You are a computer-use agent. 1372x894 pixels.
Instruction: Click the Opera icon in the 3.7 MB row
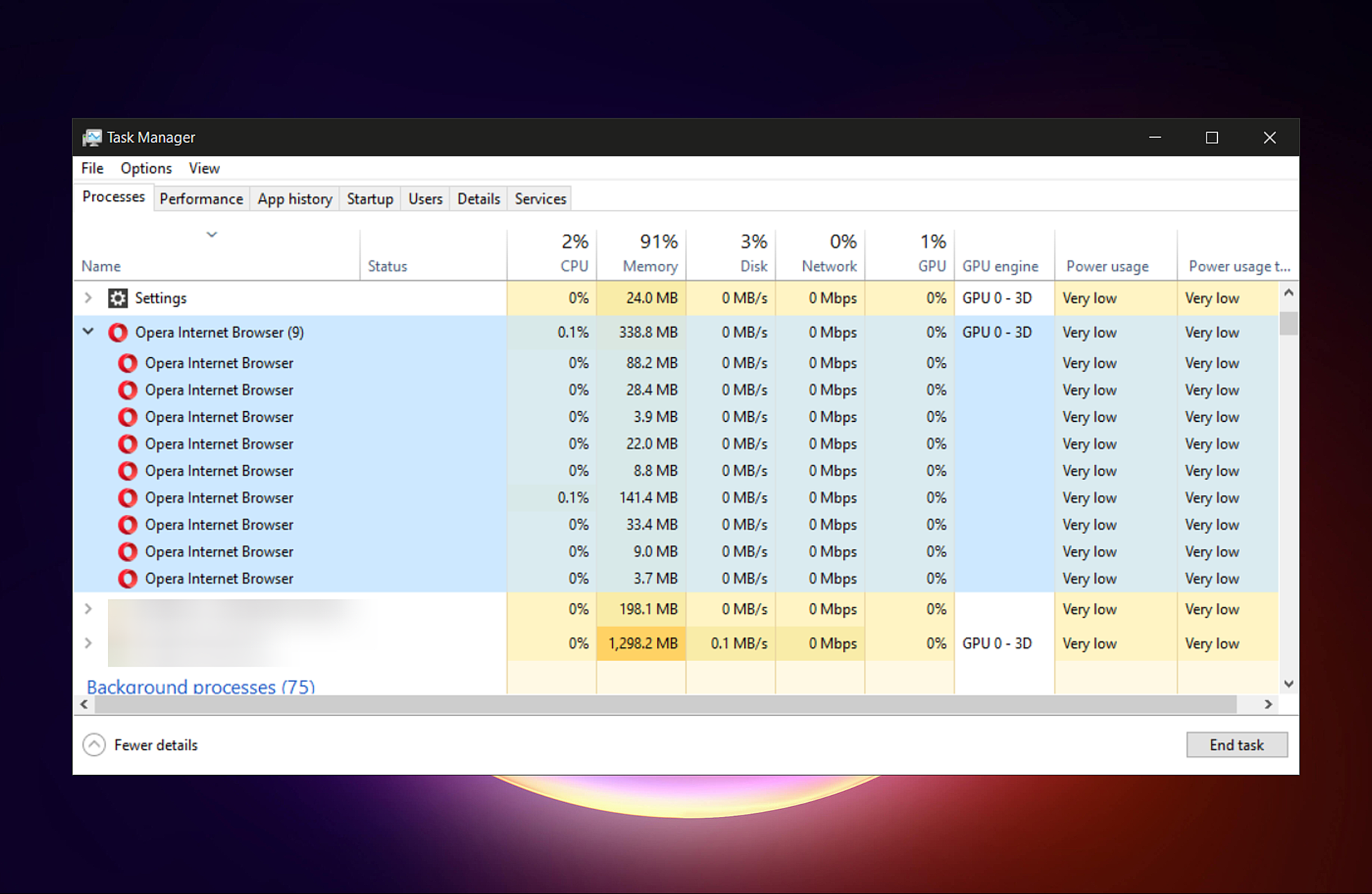point(127,579)
